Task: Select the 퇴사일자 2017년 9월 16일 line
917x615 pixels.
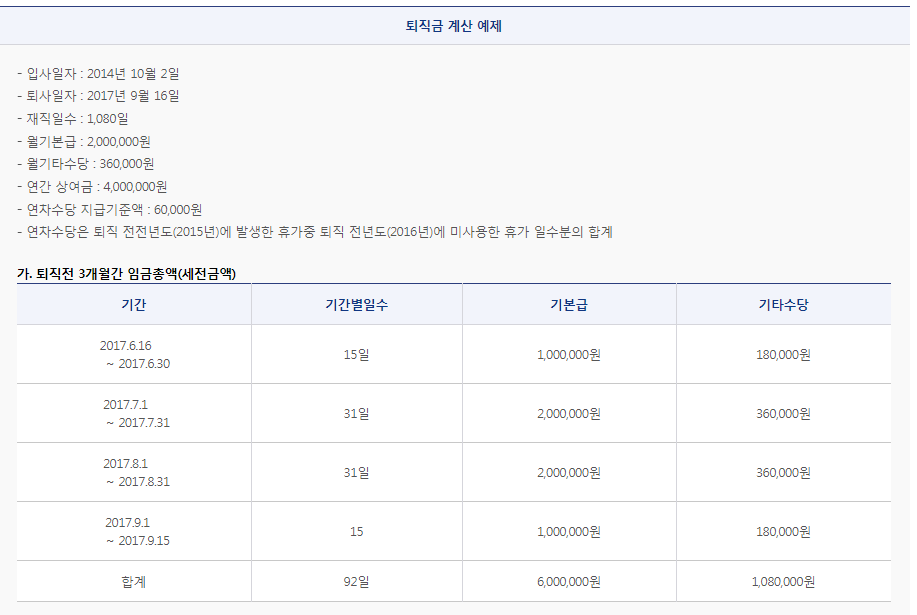Action: (x=98, y=96)
